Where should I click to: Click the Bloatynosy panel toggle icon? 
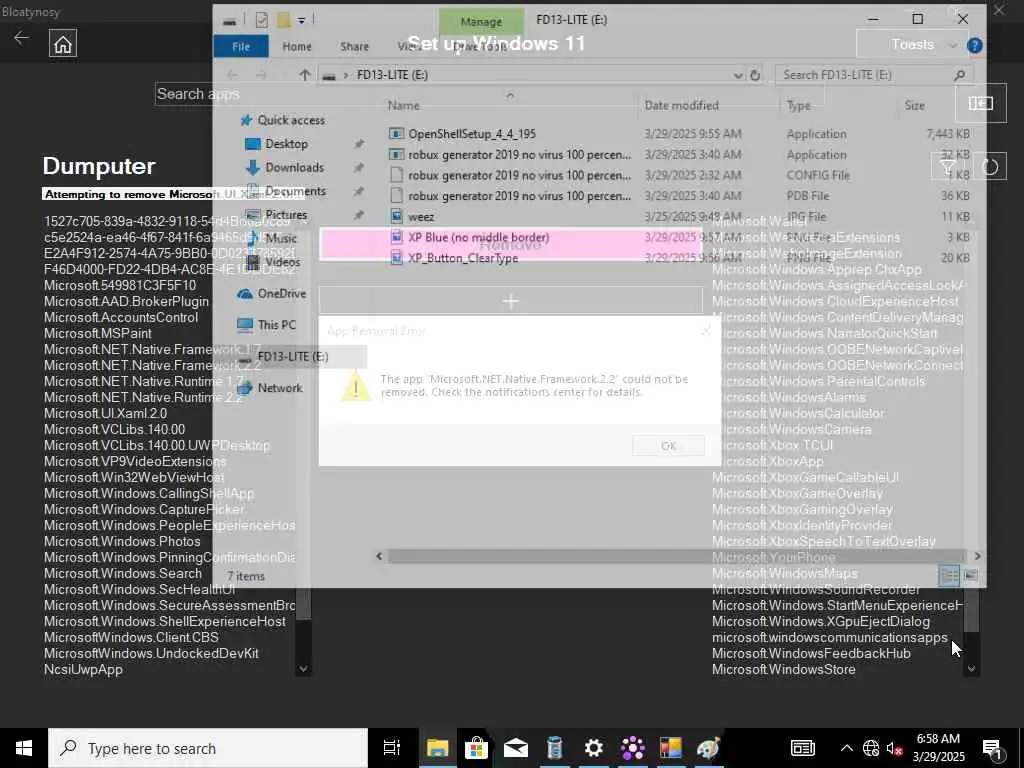[x=980, y=103]
